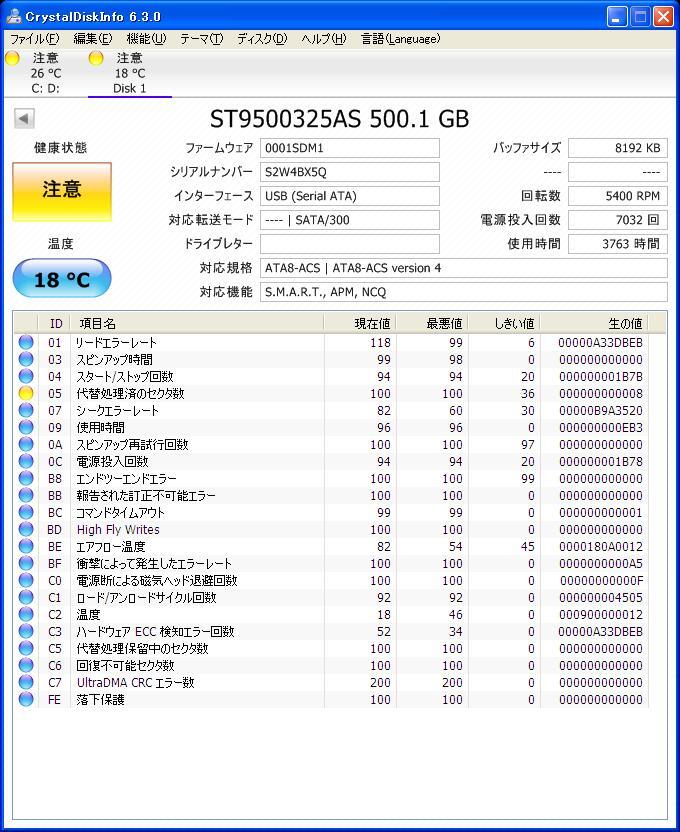Click the blue 18 °C temperature button
The image size is (680, 832).
62,279
